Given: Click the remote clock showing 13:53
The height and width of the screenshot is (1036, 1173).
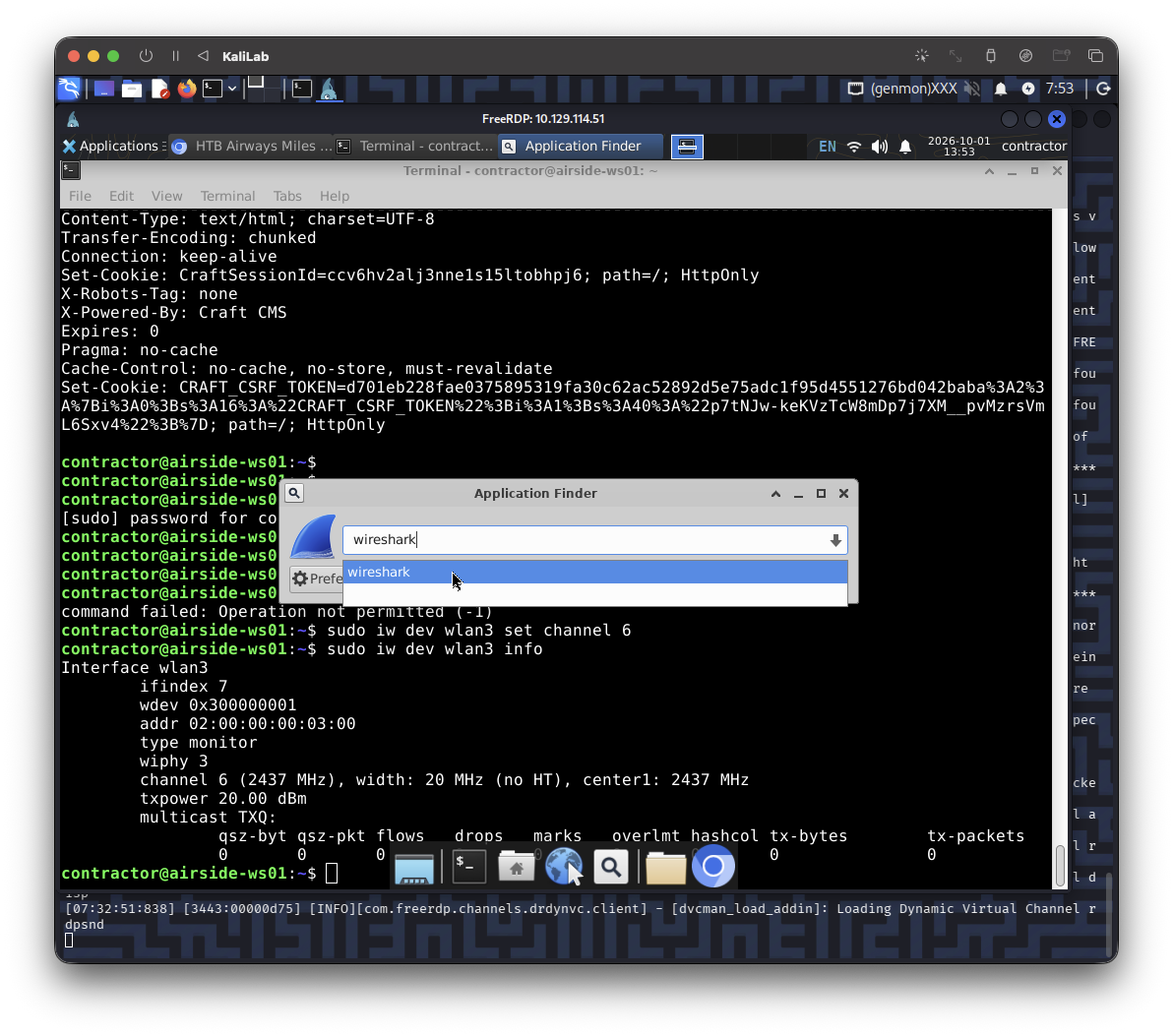Looking at the screenshot, I should (x=958, y=146).
